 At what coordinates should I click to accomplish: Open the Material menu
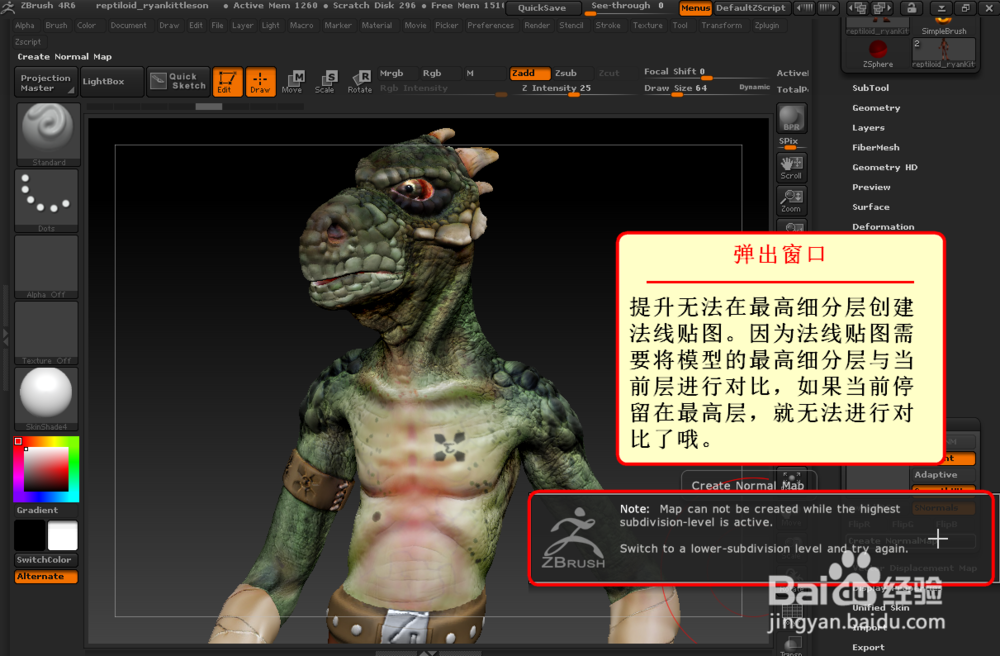point(377,26)
